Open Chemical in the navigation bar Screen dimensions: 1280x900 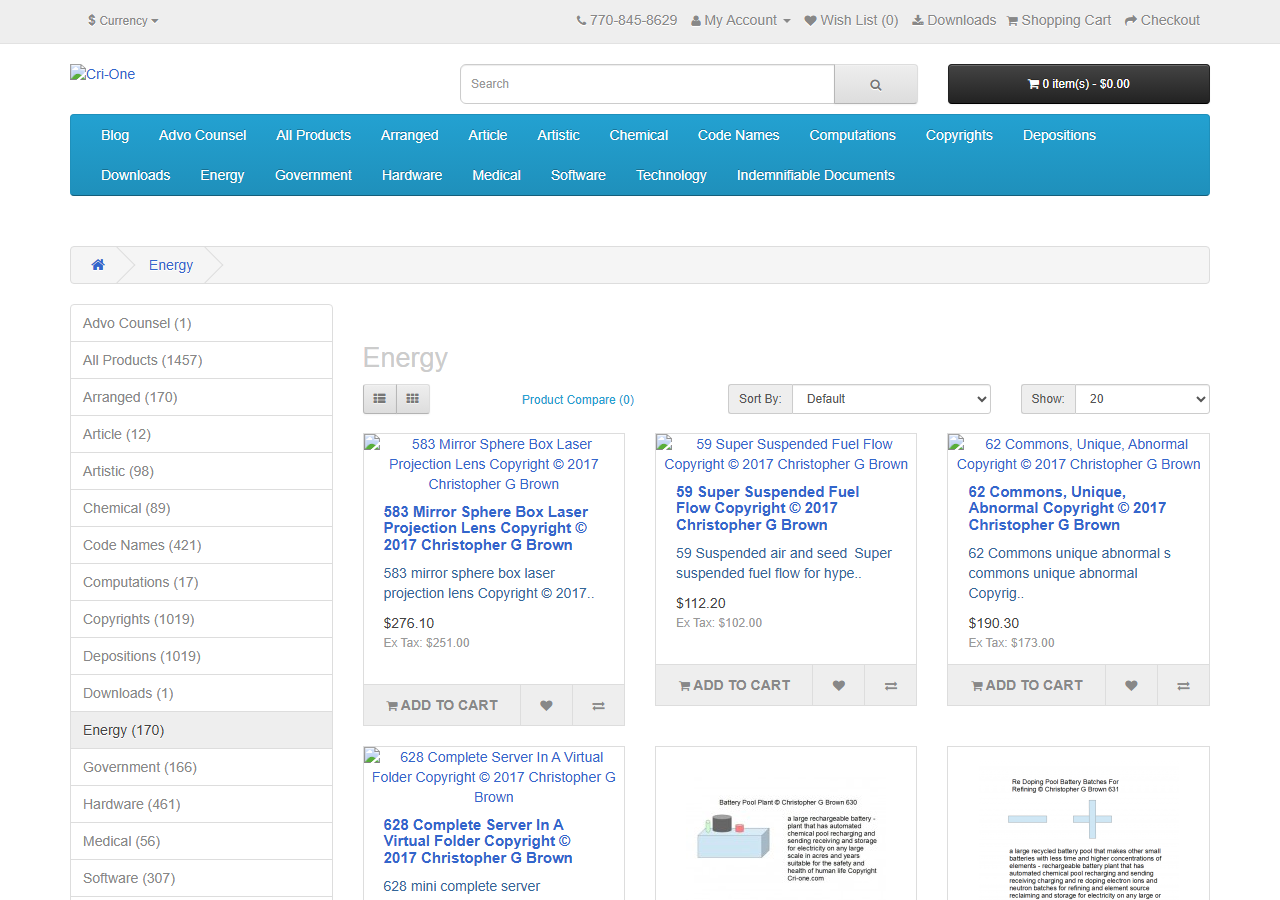click(639, 135)
